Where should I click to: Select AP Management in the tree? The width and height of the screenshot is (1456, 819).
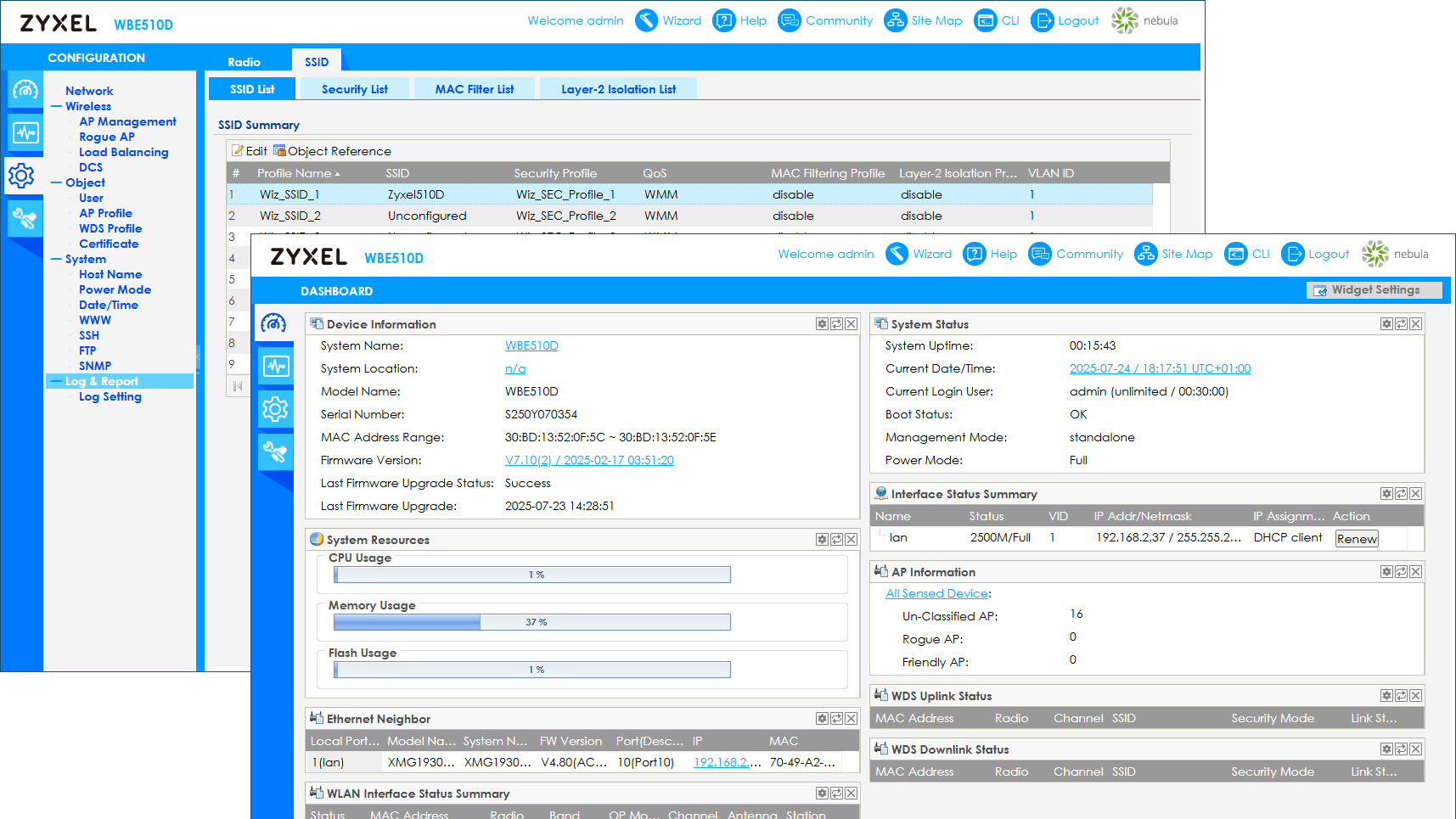[x=127, y=121]
